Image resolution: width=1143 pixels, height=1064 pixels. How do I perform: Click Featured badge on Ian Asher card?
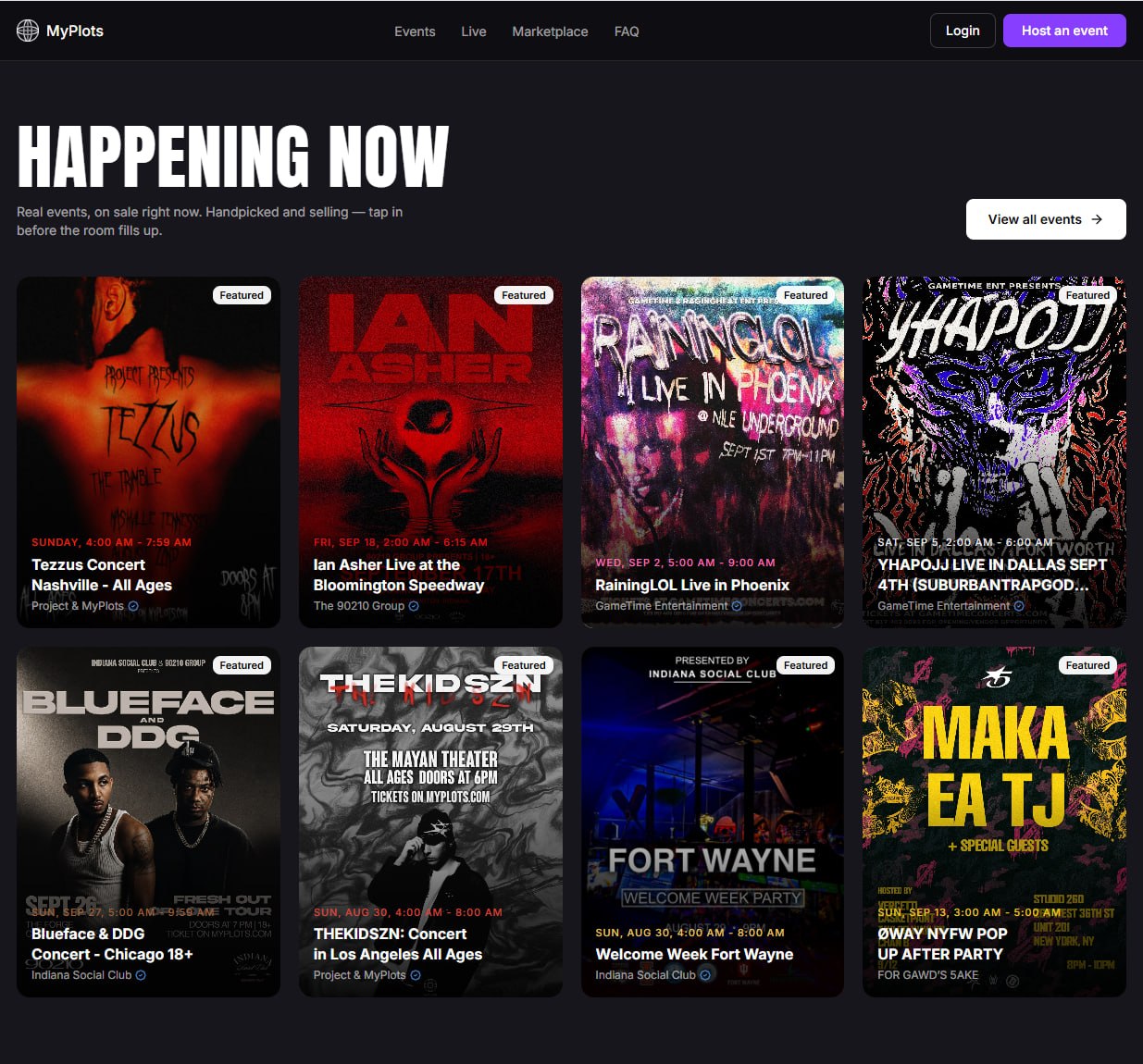coord(524,295)
